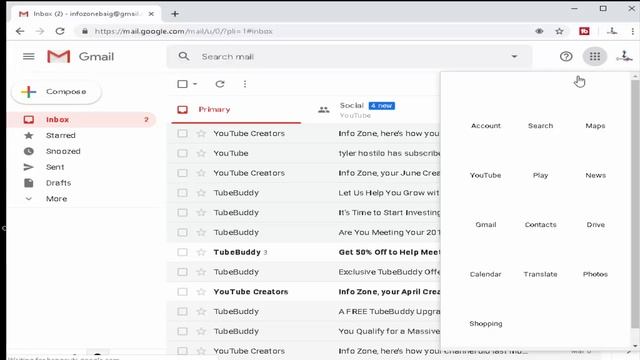Open the Support help icon

[566, 56]
